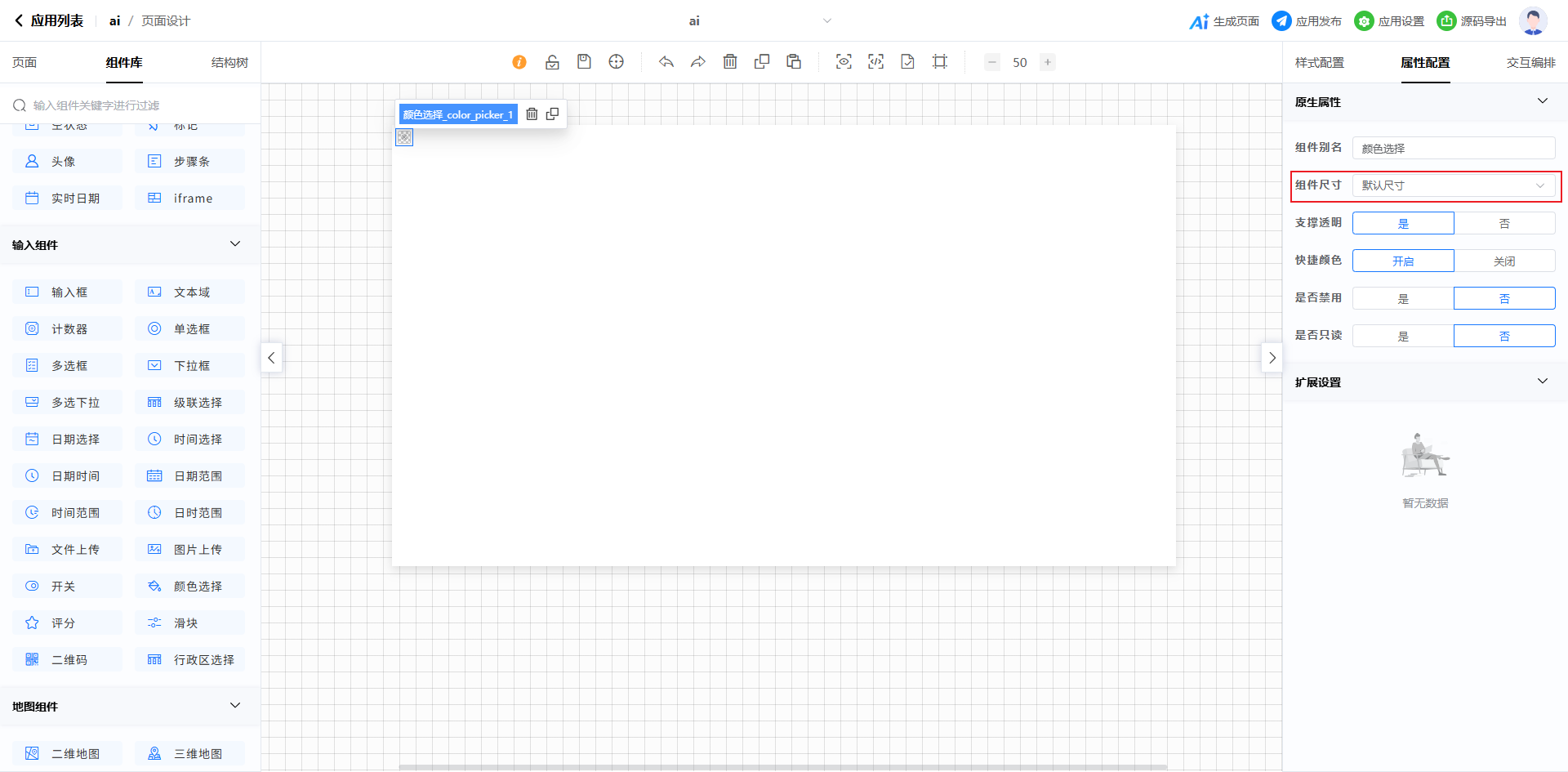Click 应用列表 back link

click(49, 21)
